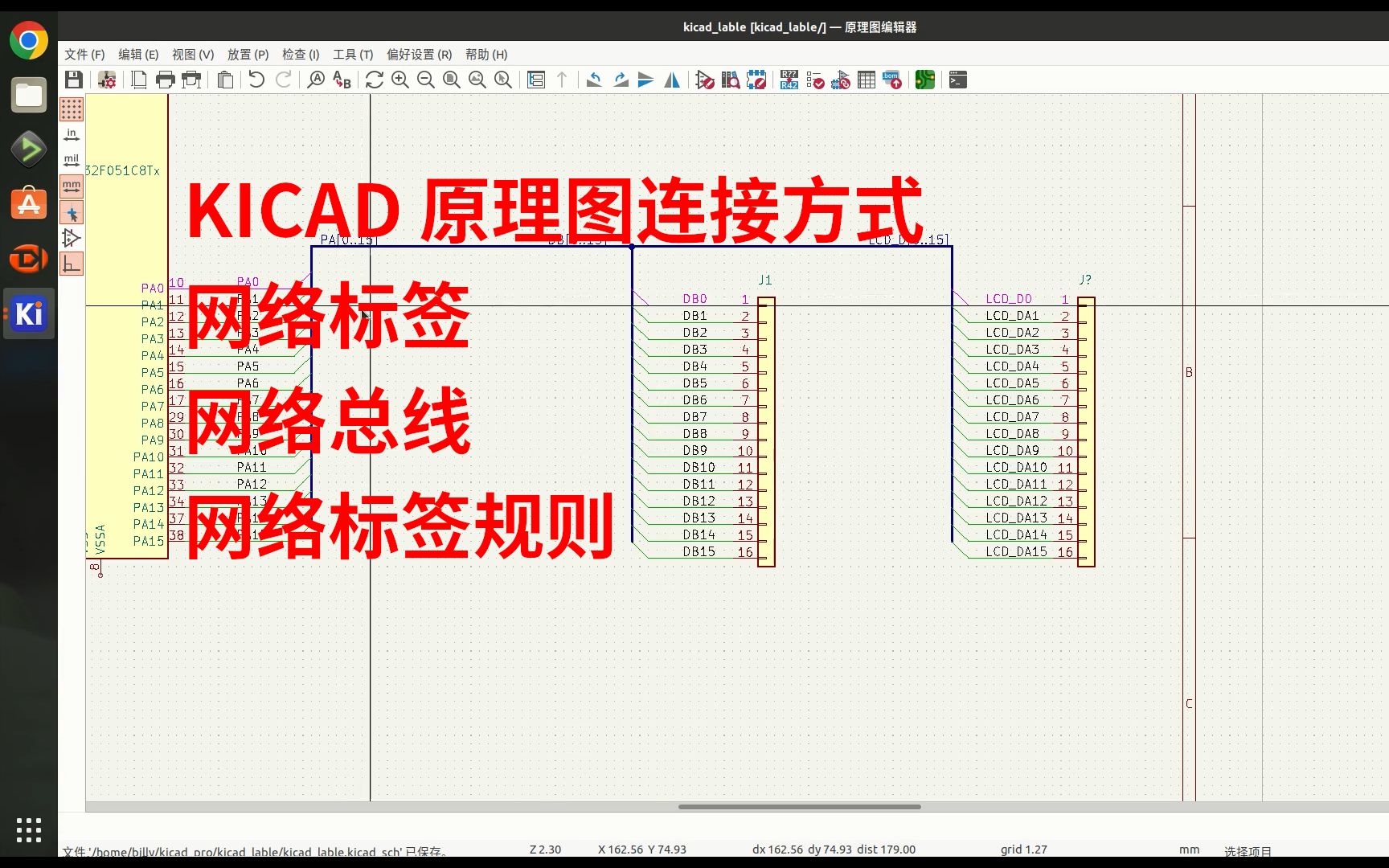Navigate up to the parent sheet

tap(561, 80)
